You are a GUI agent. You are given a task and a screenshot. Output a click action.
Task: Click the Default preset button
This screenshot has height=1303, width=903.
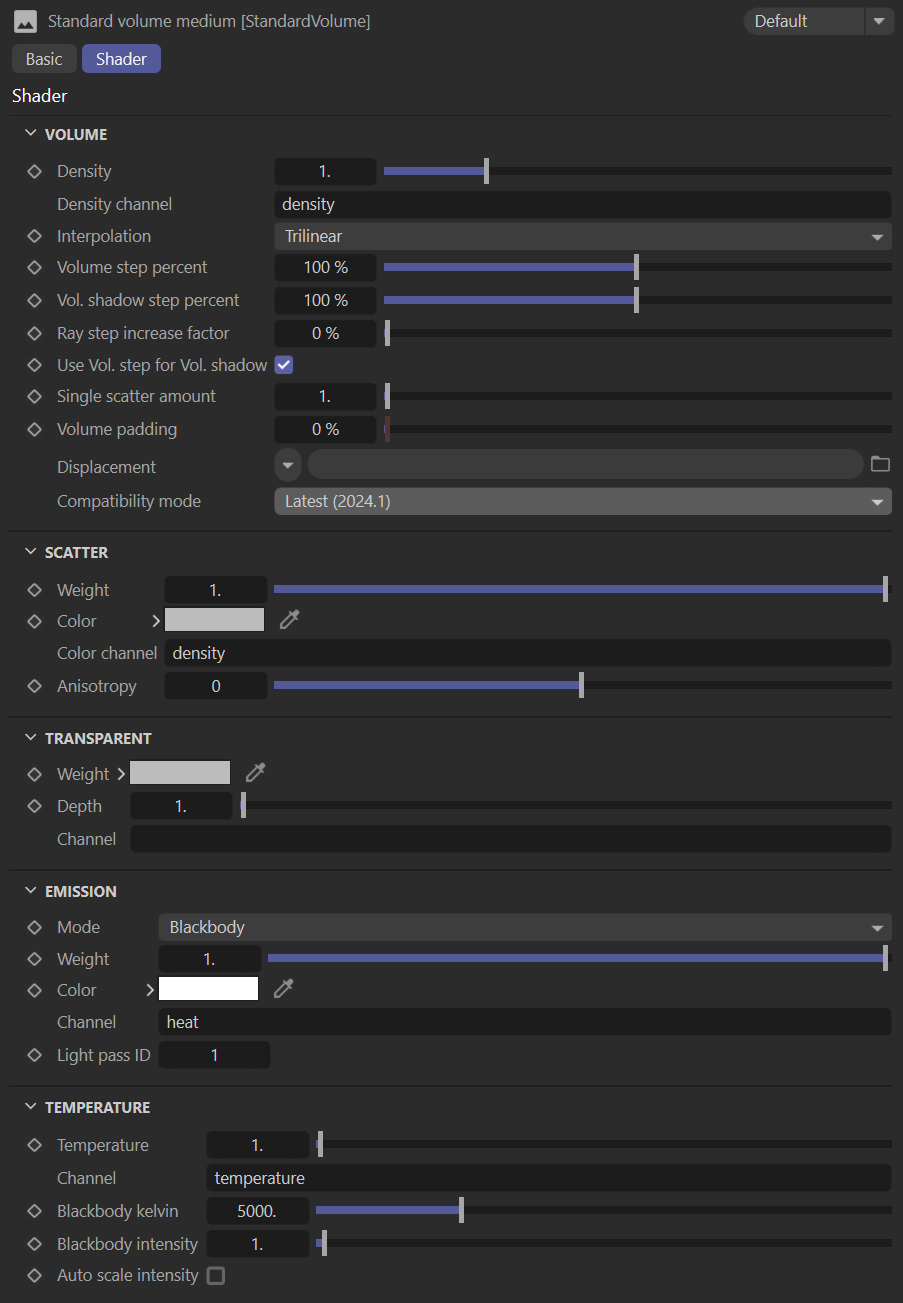[803, 21]
